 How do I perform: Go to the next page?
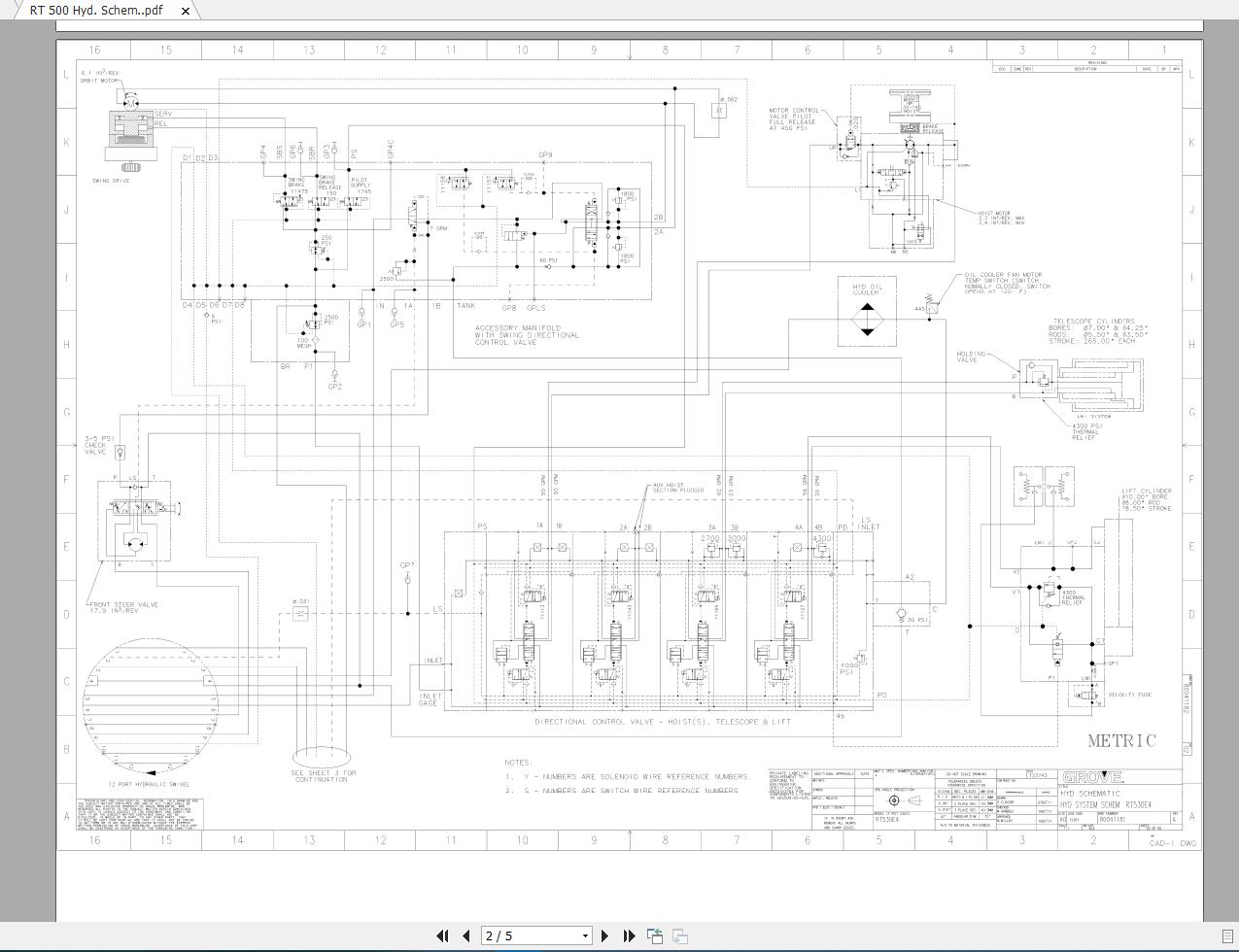coord(605,935)
